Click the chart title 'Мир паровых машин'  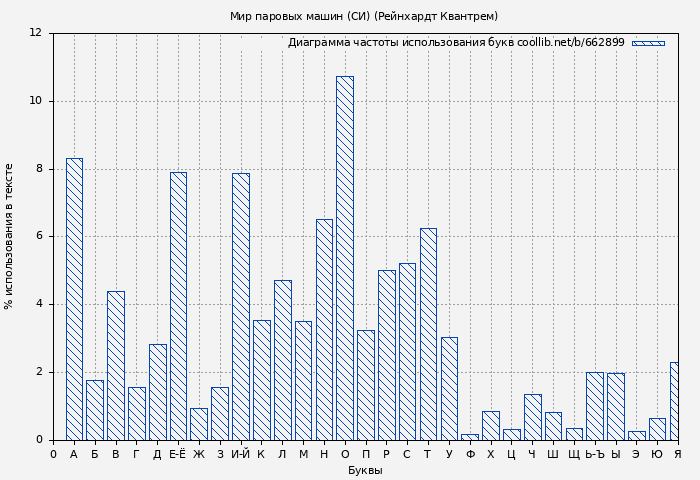tap(364, 16)
